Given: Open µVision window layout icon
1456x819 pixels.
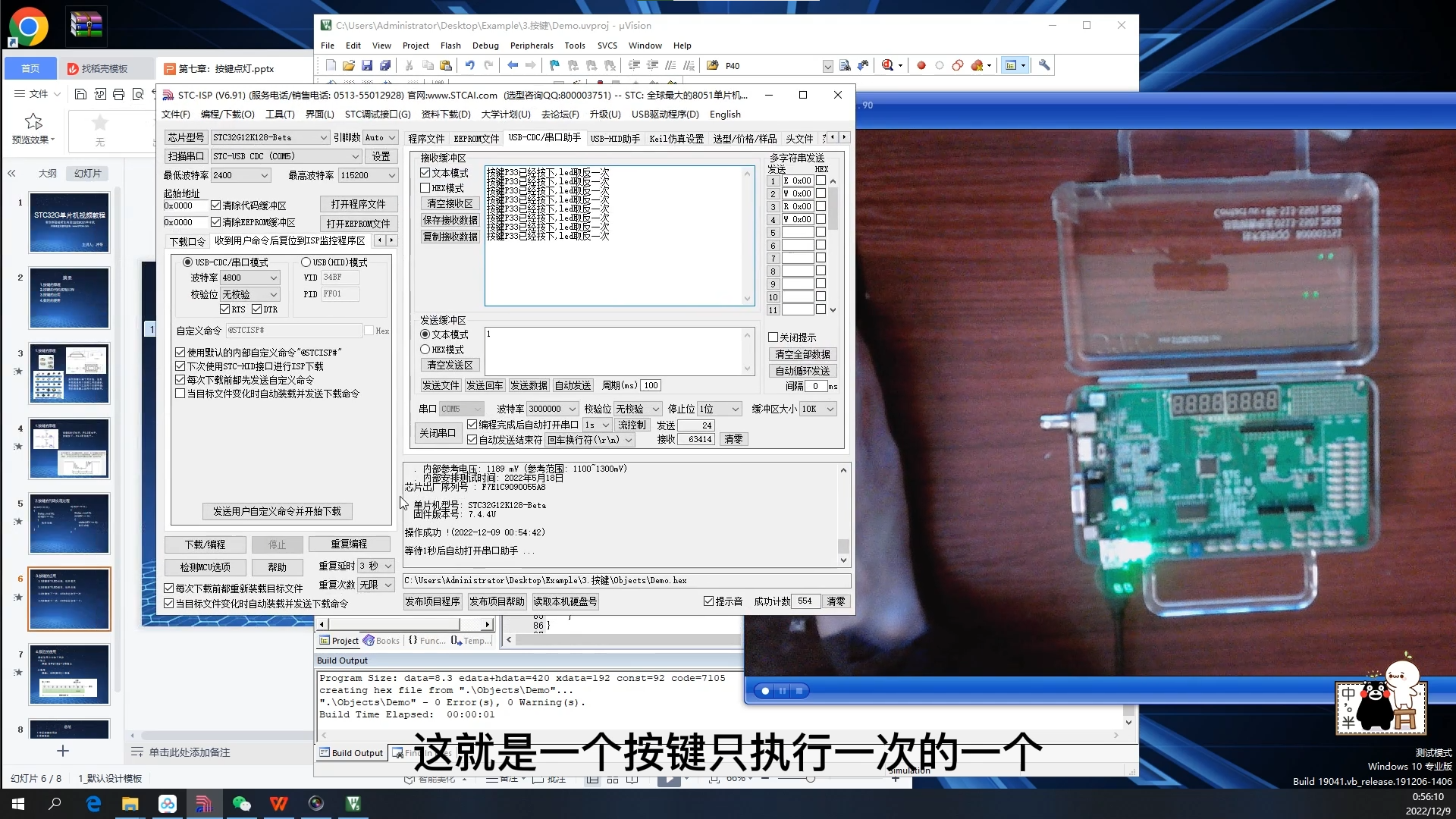Looking at the screenshot, I should pyautogui.click(x=1011, y=66).
